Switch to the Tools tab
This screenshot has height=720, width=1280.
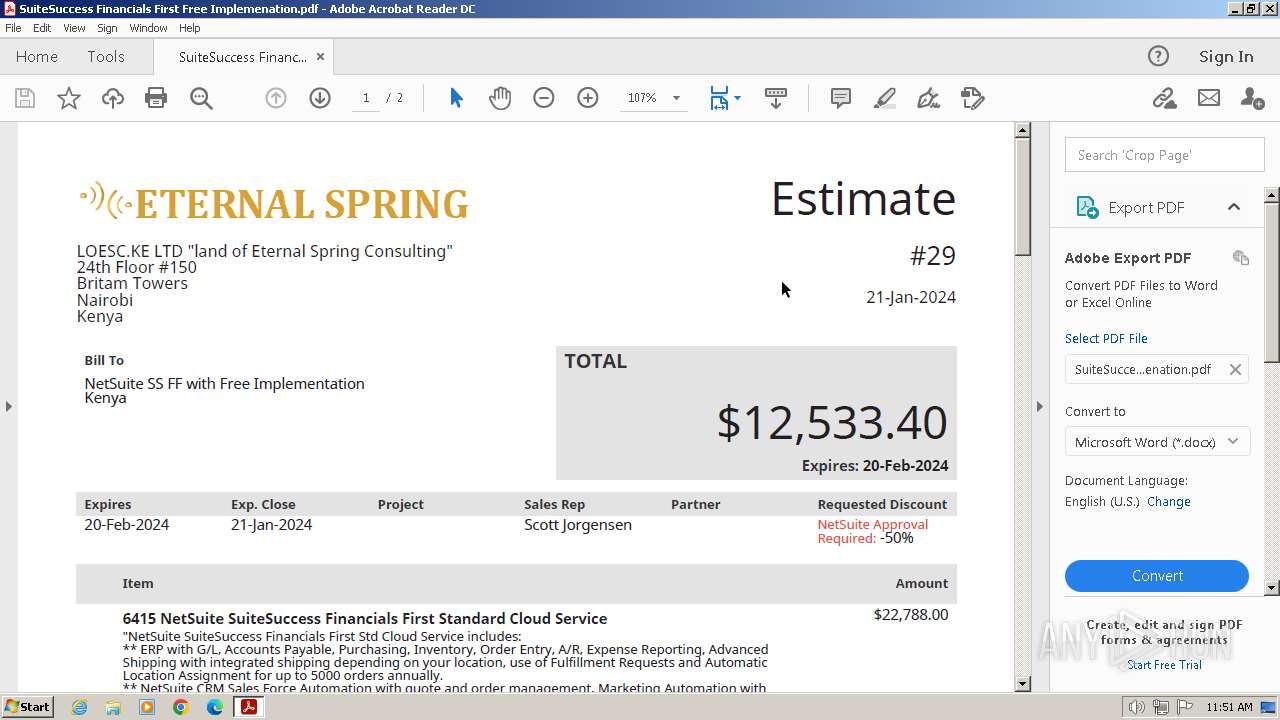click(105, 57)
